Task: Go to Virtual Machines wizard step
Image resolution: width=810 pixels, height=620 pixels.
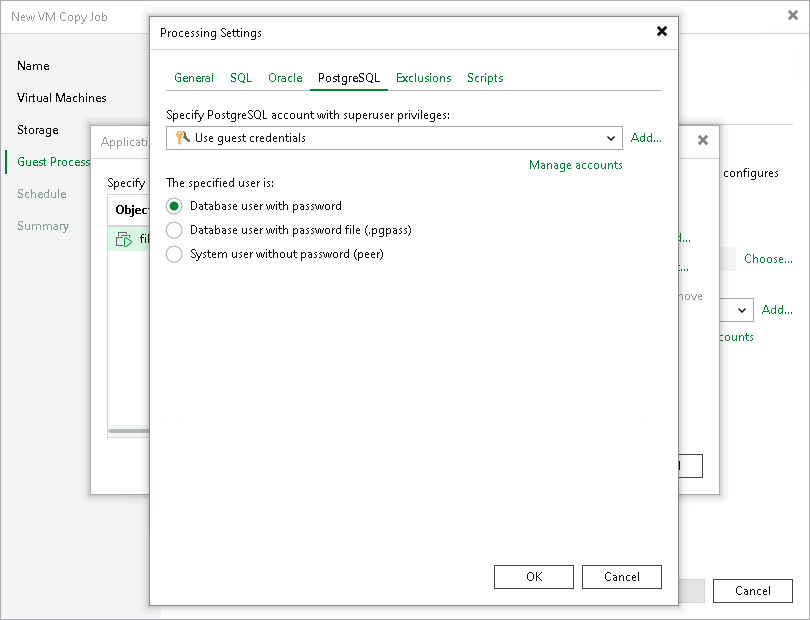Action: [61, 98]
